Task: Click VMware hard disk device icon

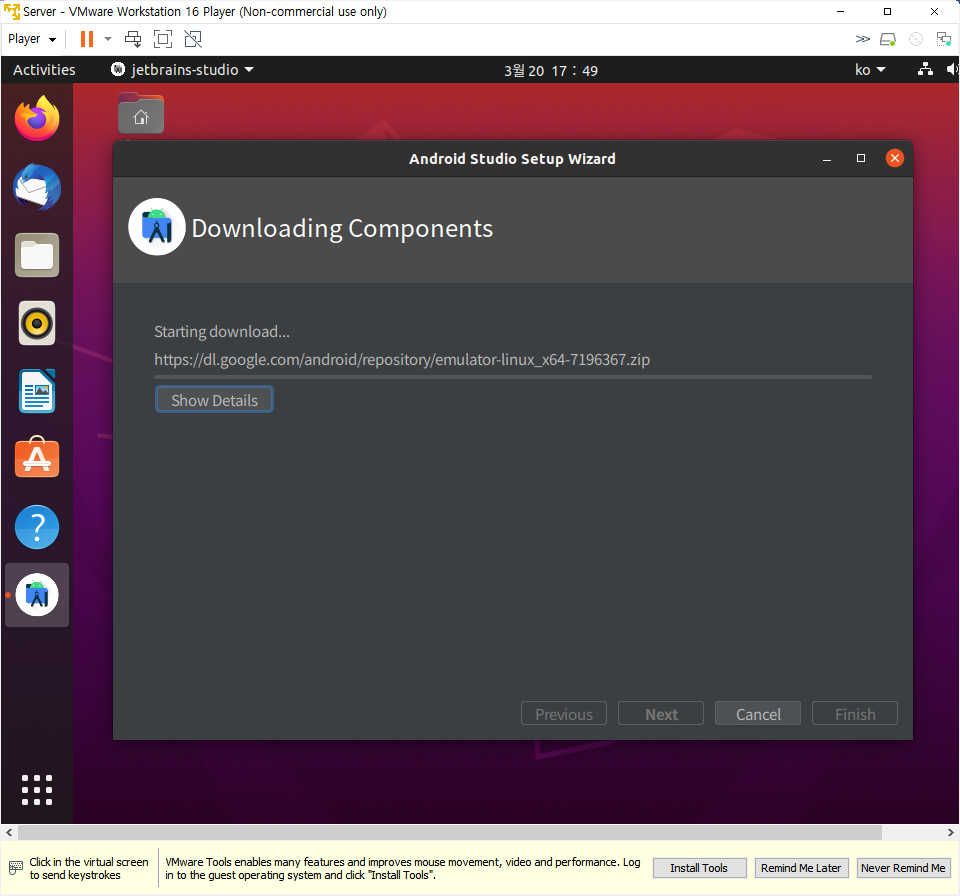Action: click(x=888, y=39)
